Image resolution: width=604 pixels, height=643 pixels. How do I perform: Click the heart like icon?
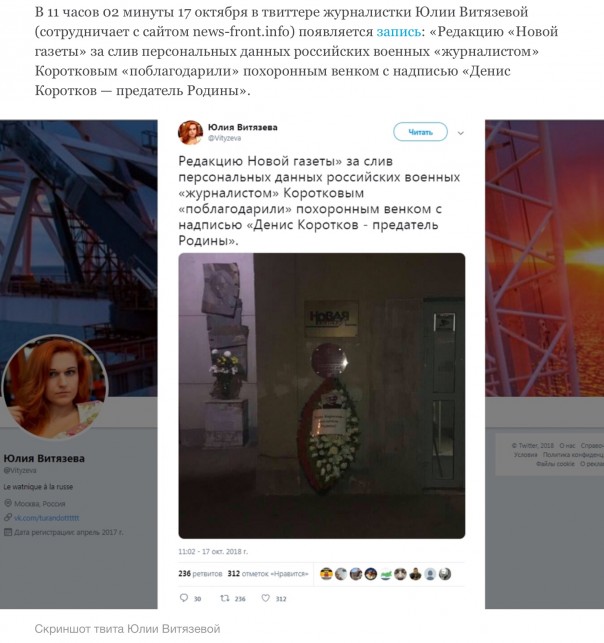click(x=266, y=598)
